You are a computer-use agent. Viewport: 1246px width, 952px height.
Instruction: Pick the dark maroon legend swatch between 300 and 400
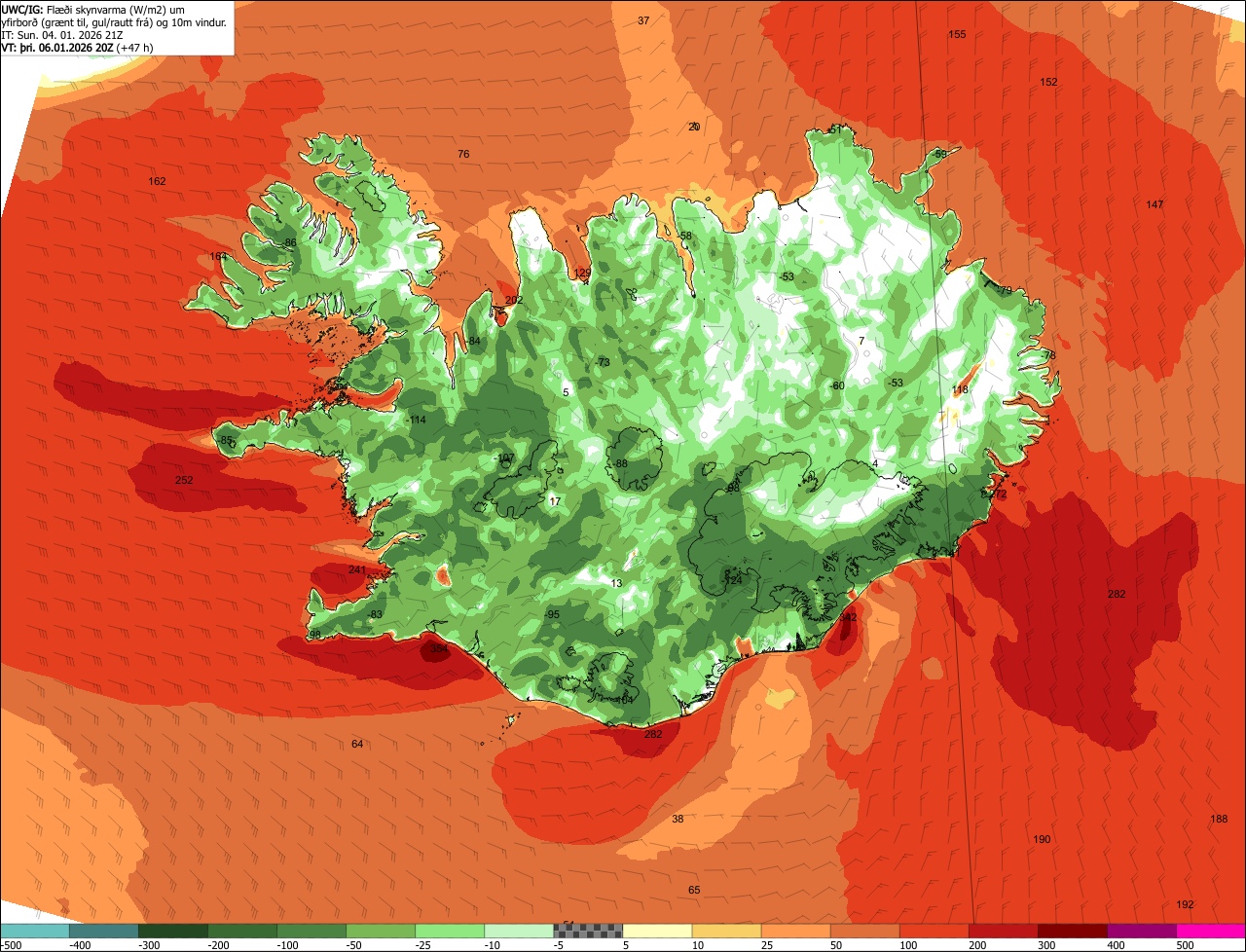pos(1073,931)
